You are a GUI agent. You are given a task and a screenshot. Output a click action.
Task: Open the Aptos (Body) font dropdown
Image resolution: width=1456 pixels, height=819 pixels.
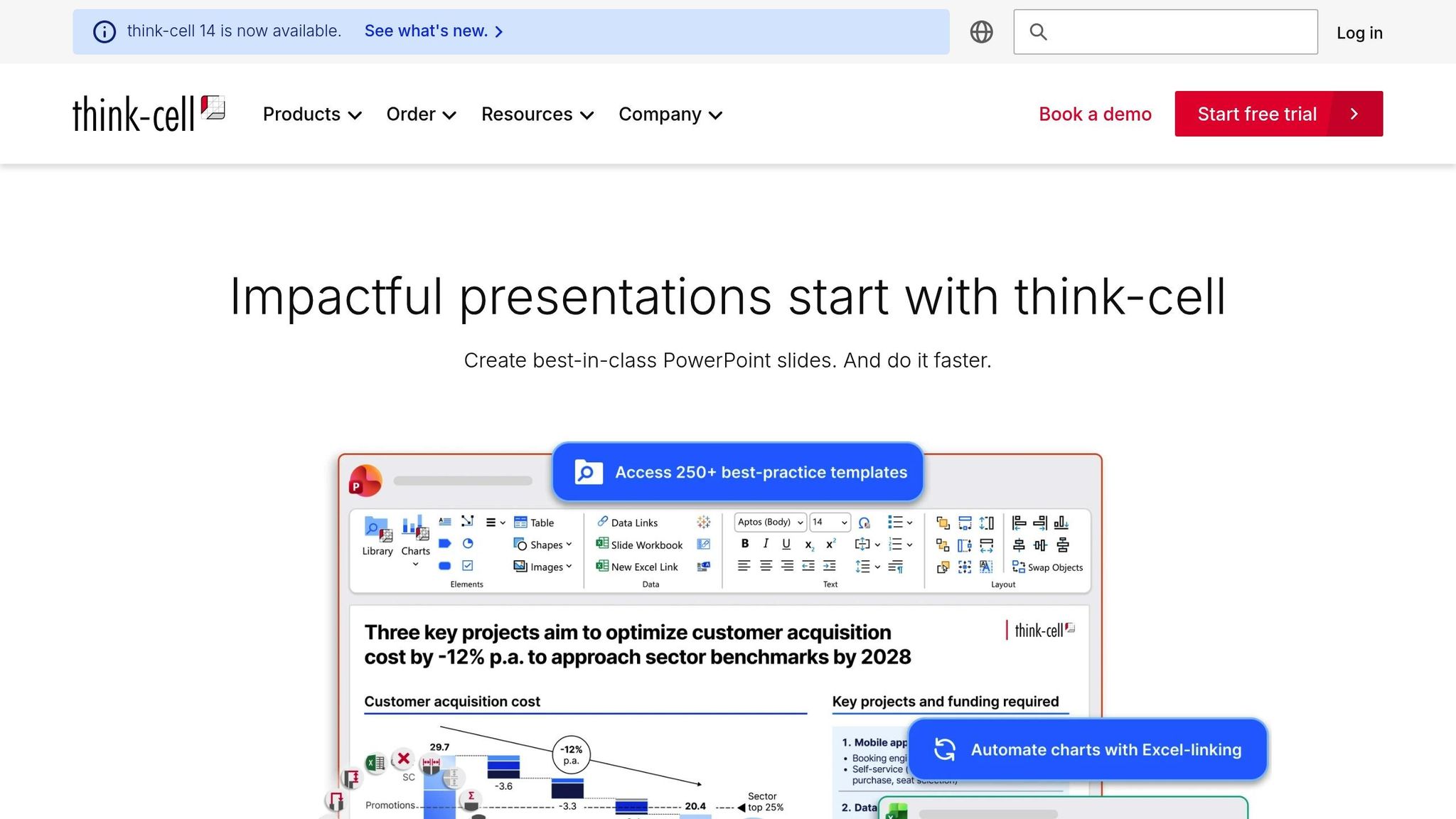[770, 523]
